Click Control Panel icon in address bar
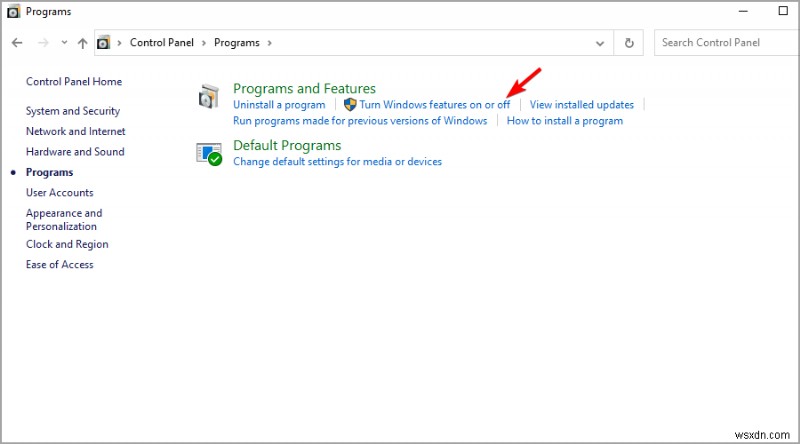The height and width of the screenshot is (444, 800). [x=104, y=42]
